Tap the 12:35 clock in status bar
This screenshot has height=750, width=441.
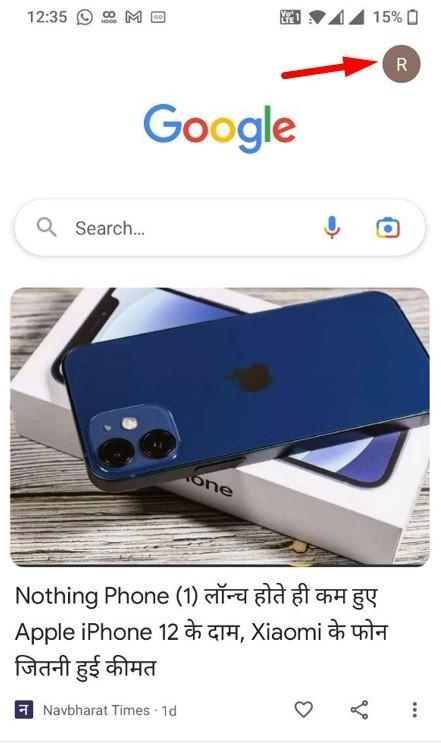(47, 17)
